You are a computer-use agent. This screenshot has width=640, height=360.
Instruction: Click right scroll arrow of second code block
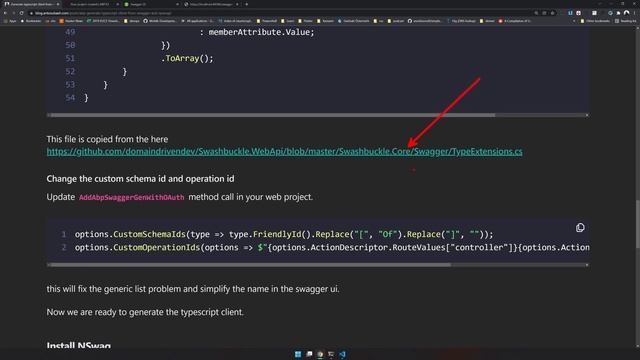tap(587, 265)
